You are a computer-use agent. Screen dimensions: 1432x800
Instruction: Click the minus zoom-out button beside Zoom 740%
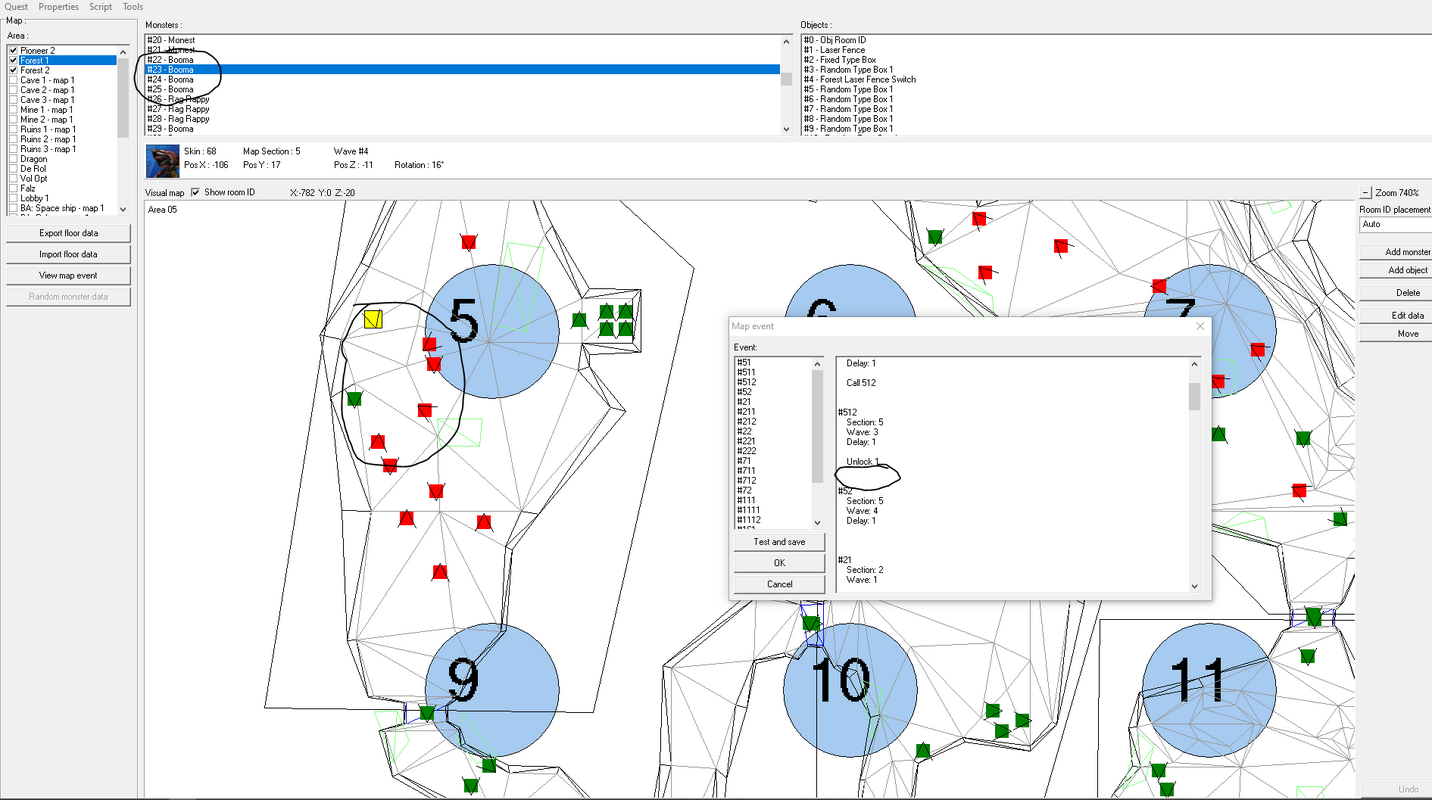1366,192
